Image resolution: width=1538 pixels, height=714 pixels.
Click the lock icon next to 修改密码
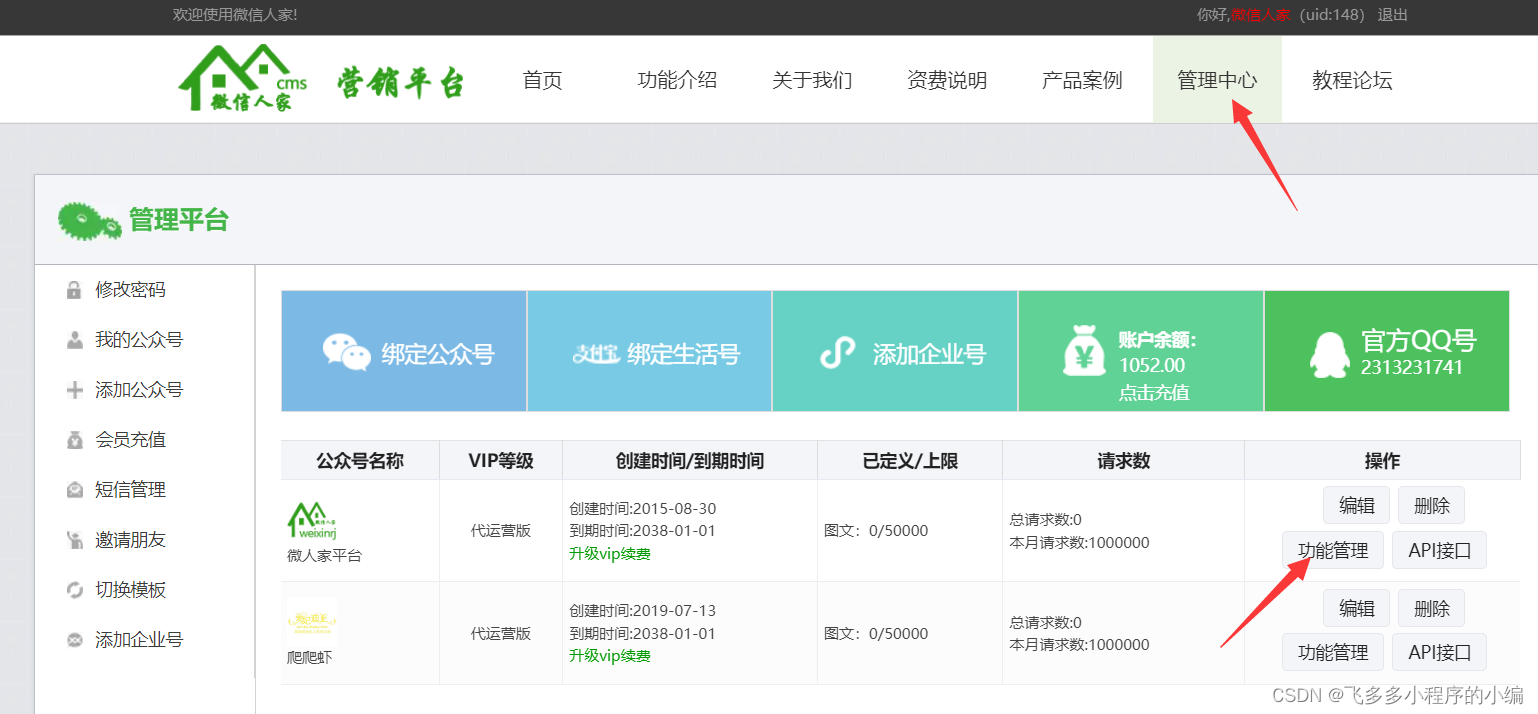pos(74,290)
